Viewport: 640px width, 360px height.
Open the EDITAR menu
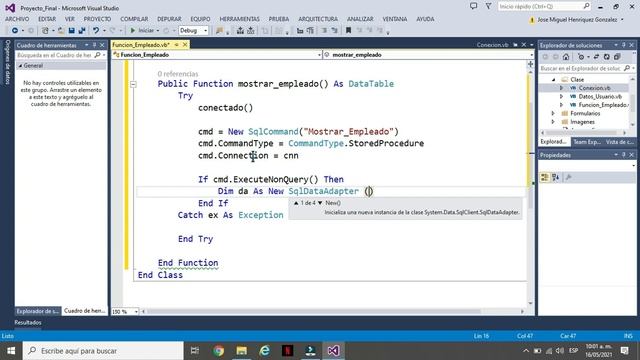tap(47, 19)
